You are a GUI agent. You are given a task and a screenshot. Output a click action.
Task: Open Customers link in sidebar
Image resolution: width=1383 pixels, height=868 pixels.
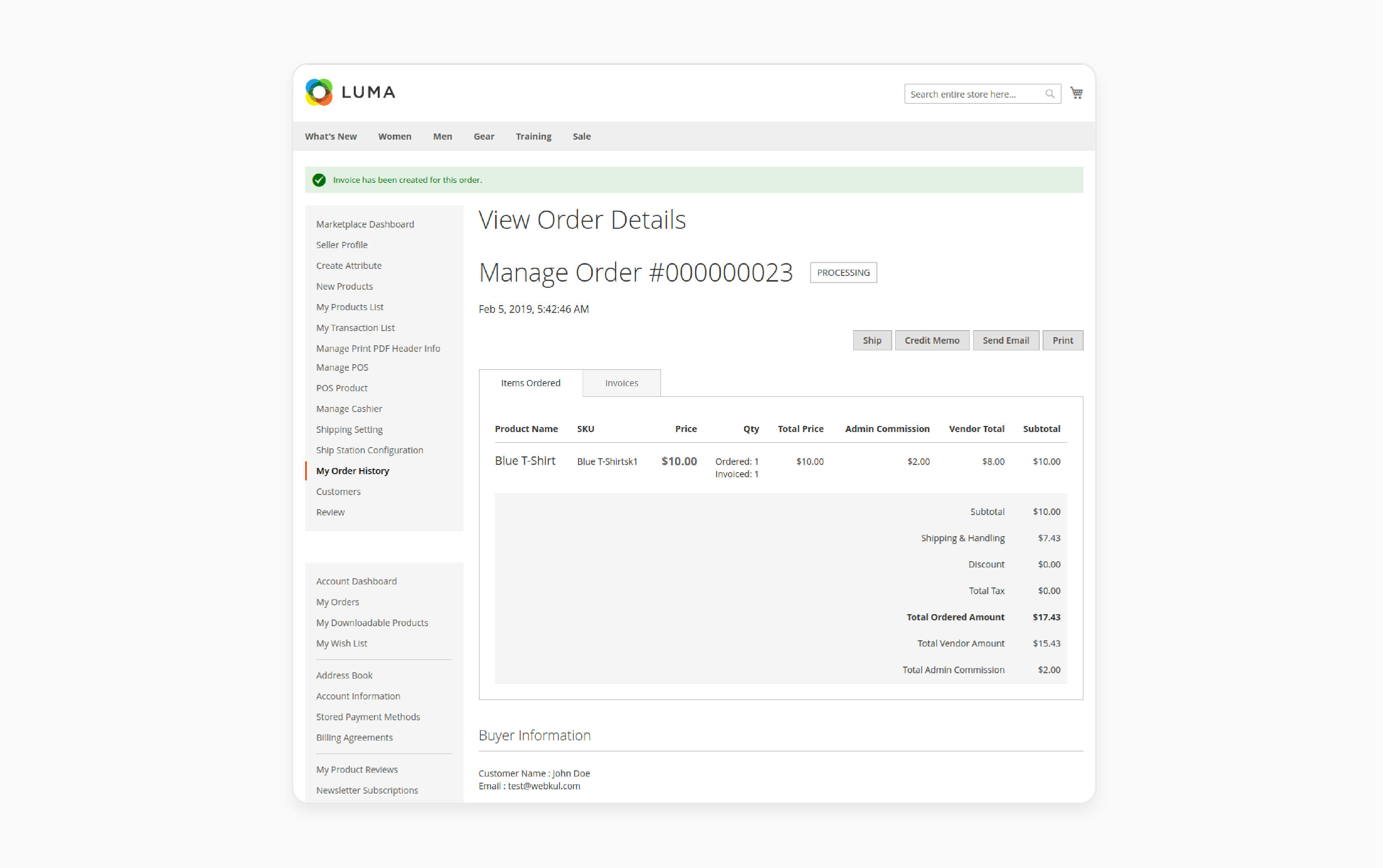(x=338, y=491)
